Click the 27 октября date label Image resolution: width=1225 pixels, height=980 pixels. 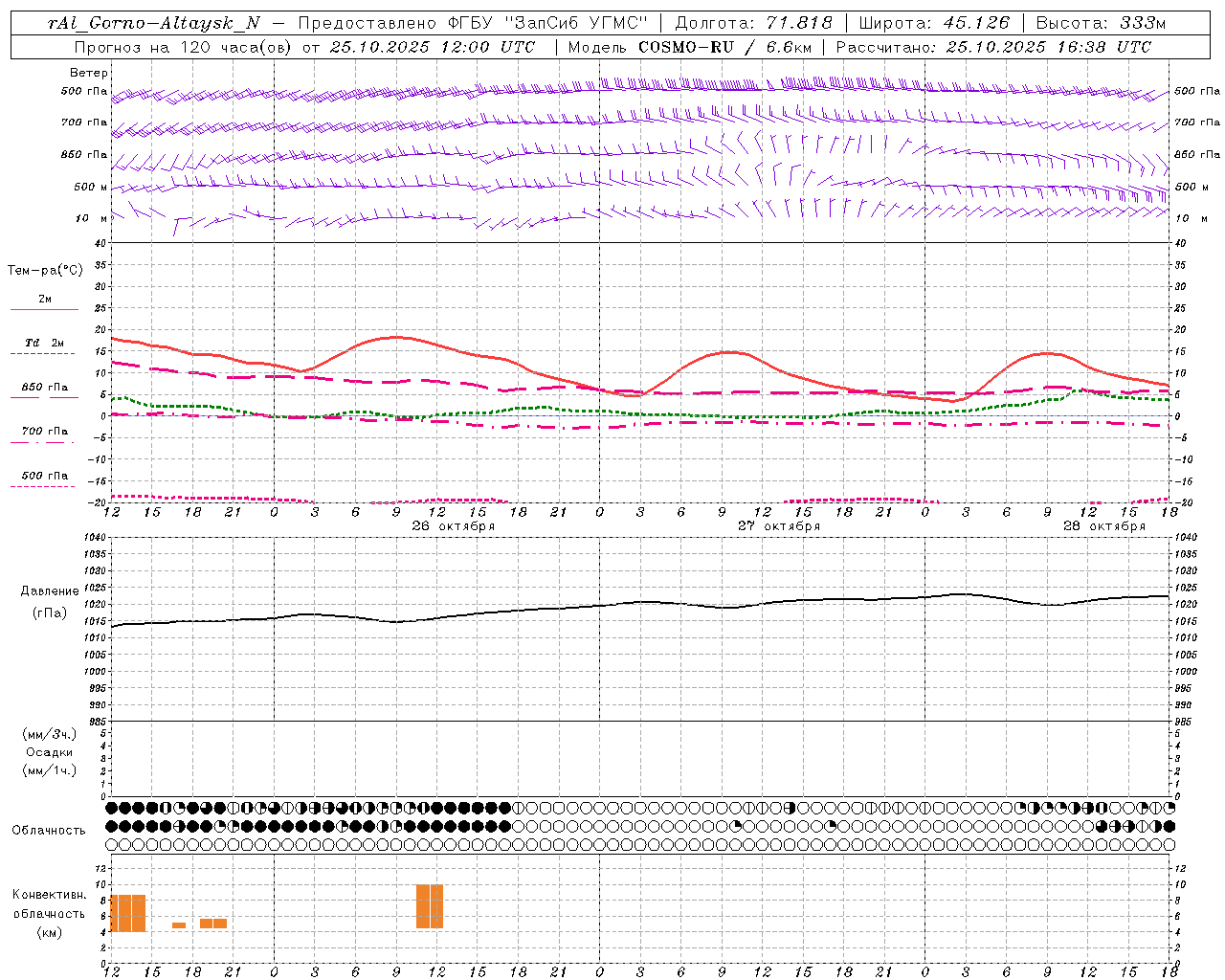point(779,526)
